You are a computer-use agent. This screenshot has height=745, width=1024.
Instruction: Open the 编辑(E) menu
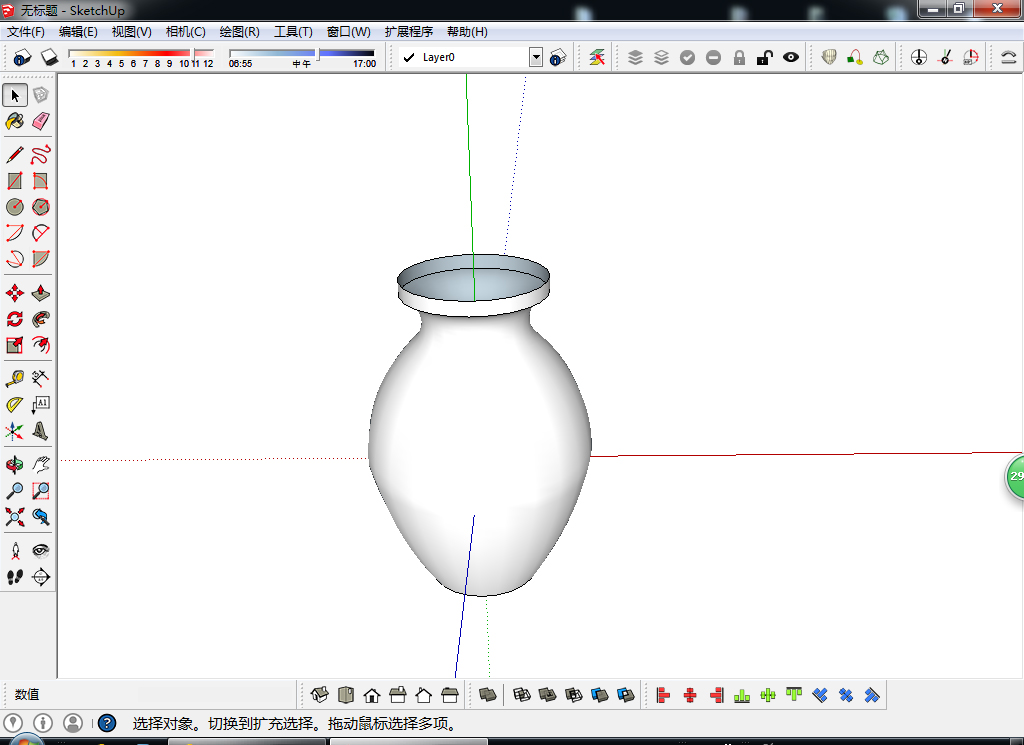point(78,32)
